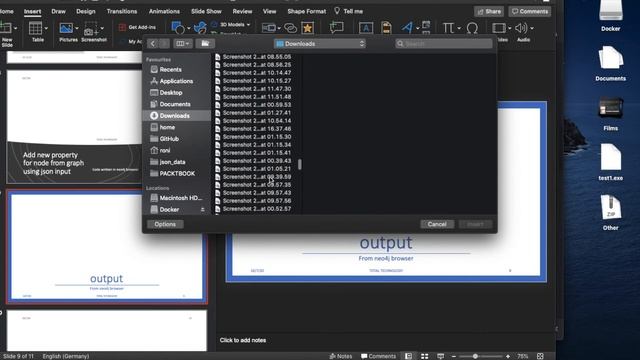Click the Symbol omega icon
640x360 pixels.
click(x=472, y=28)
